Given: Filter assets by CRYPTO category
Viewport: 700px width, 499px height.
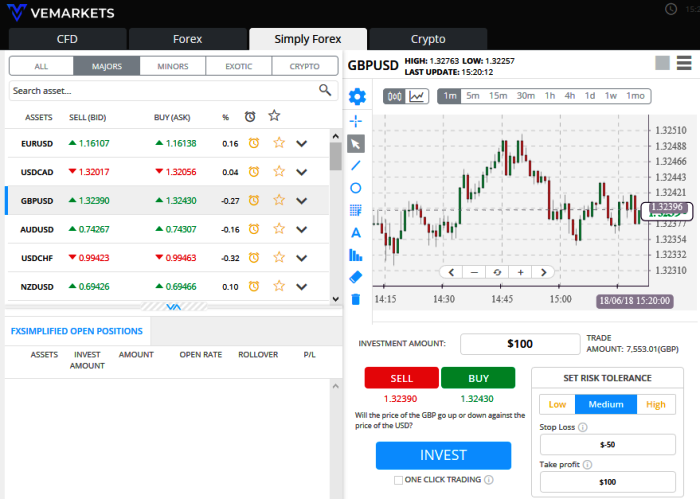Looking at the screenshot, I should coord(304,66).
